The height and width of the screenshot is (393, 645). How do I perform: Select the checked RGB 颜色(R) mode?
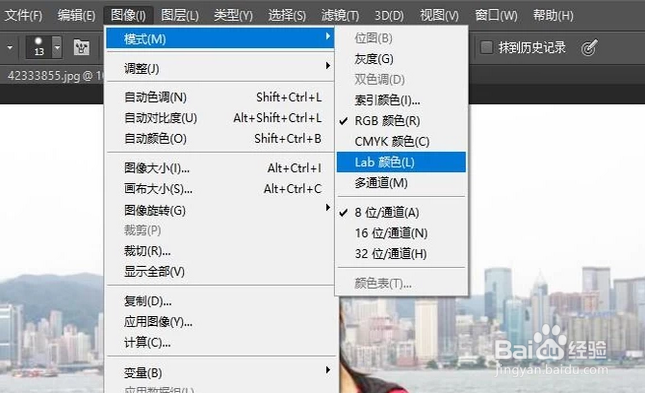pos(401,121)
